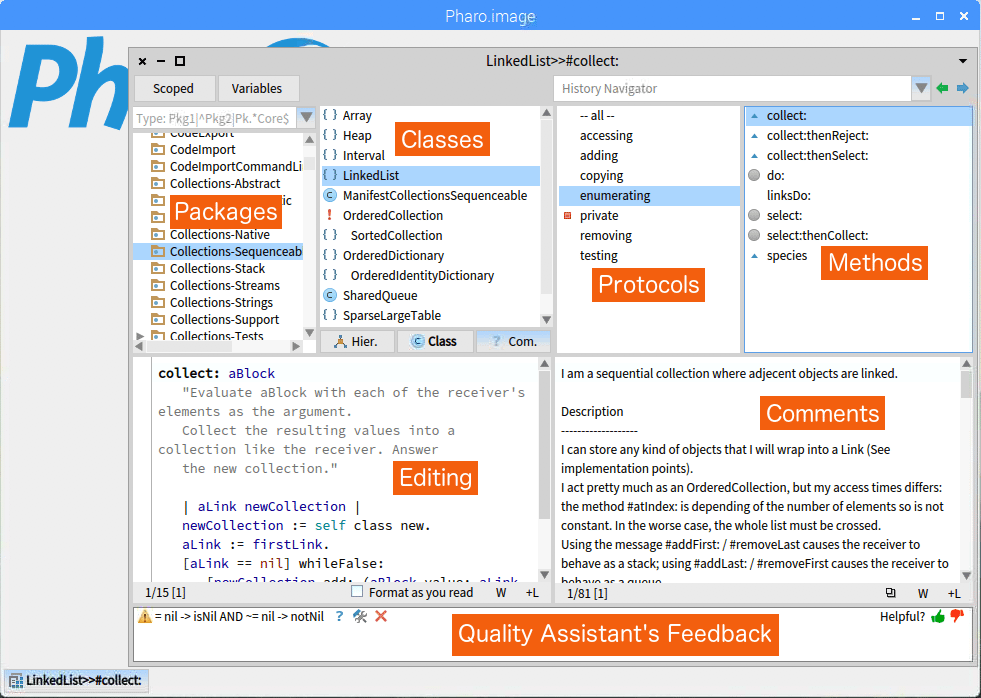
Task: Switch browser scope to Variables
Action: (258, 88)
